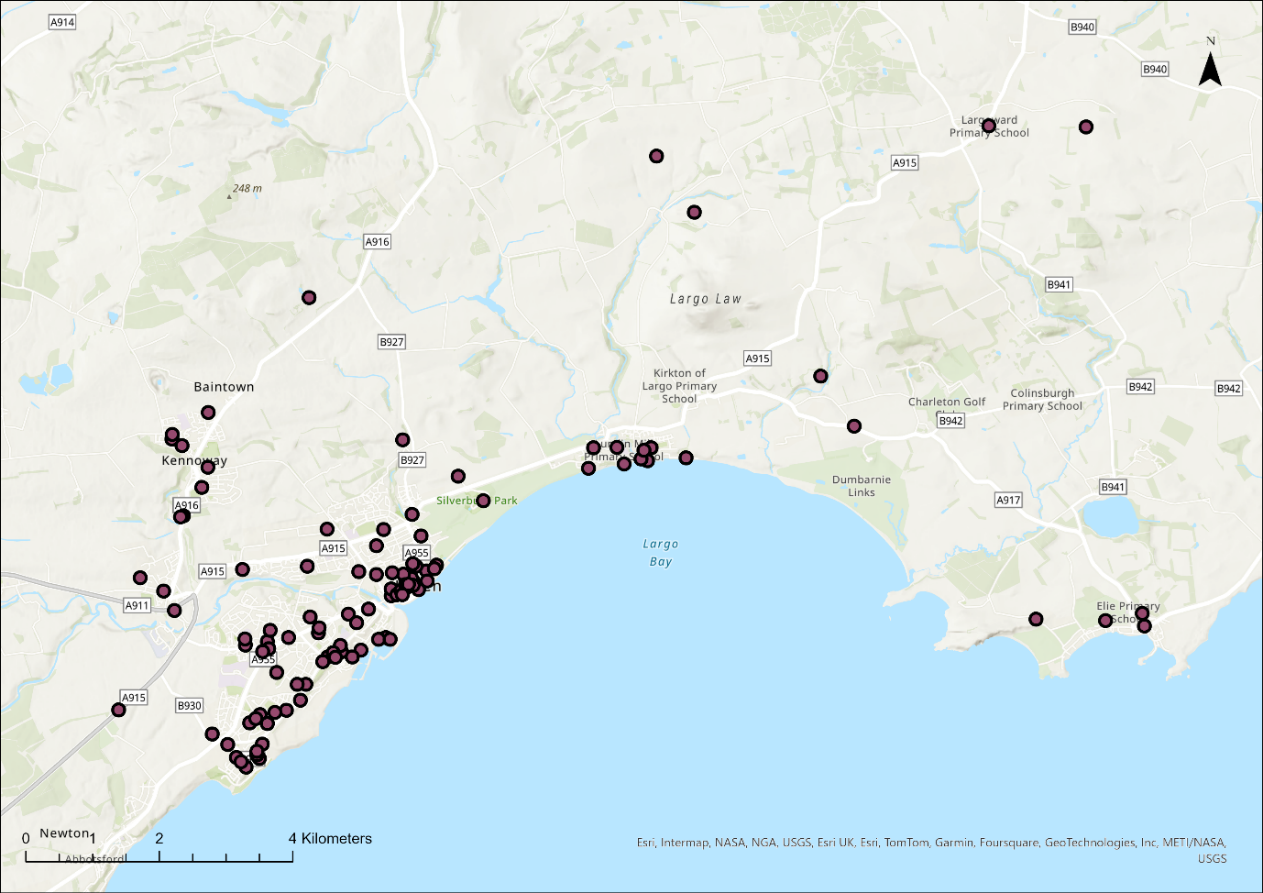Click the A914 road shield

coord(61,22)
